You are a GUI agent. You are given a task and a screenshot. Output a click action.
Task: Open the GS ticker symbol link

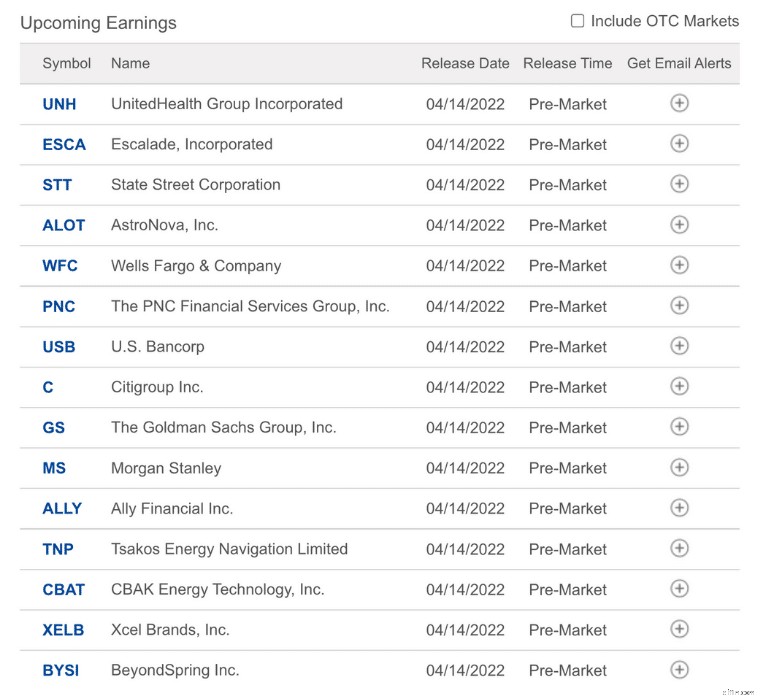click(x=54, y=428)
